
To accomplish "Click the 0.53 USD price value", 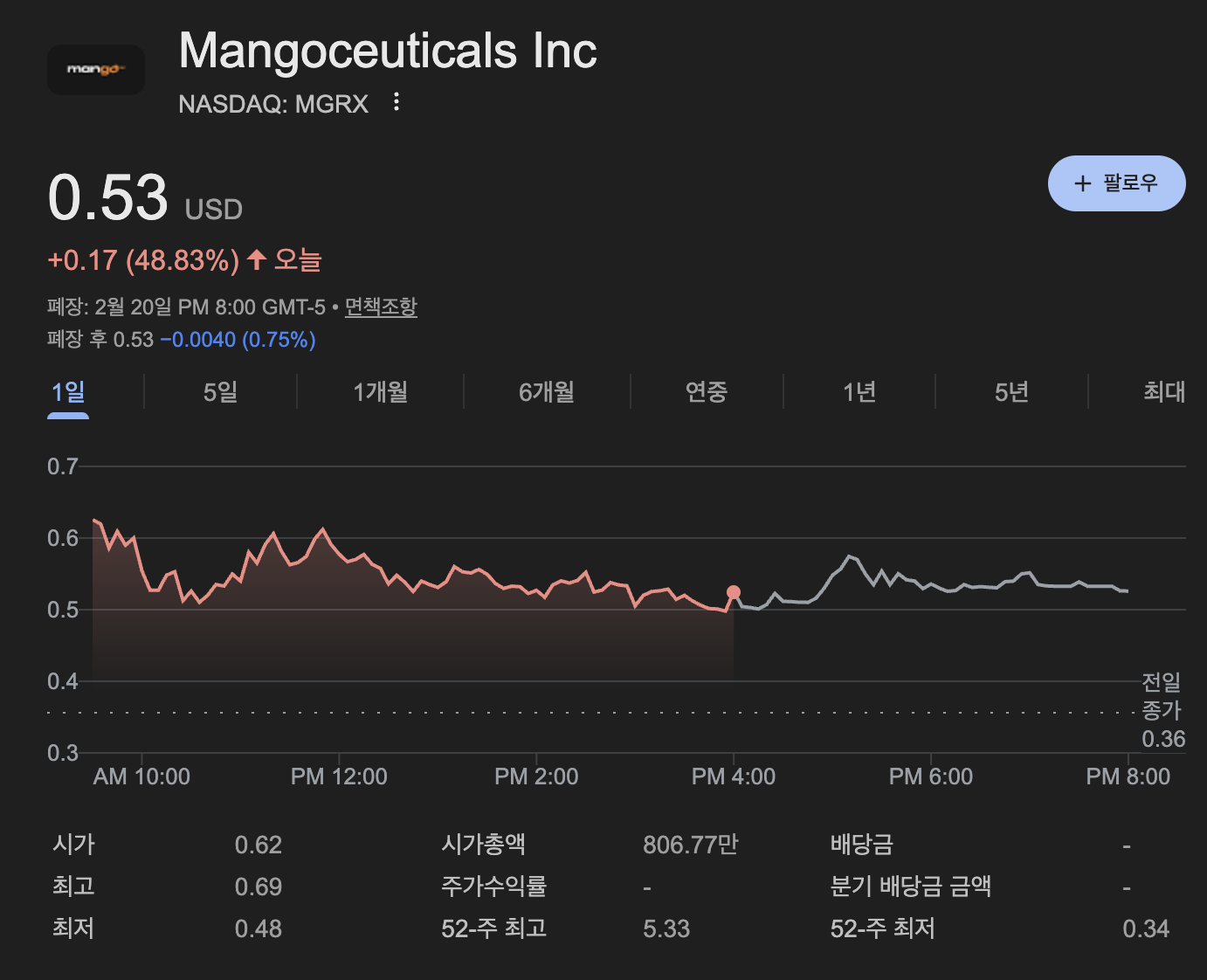I will pyautogui.click(x=145, y=197).
